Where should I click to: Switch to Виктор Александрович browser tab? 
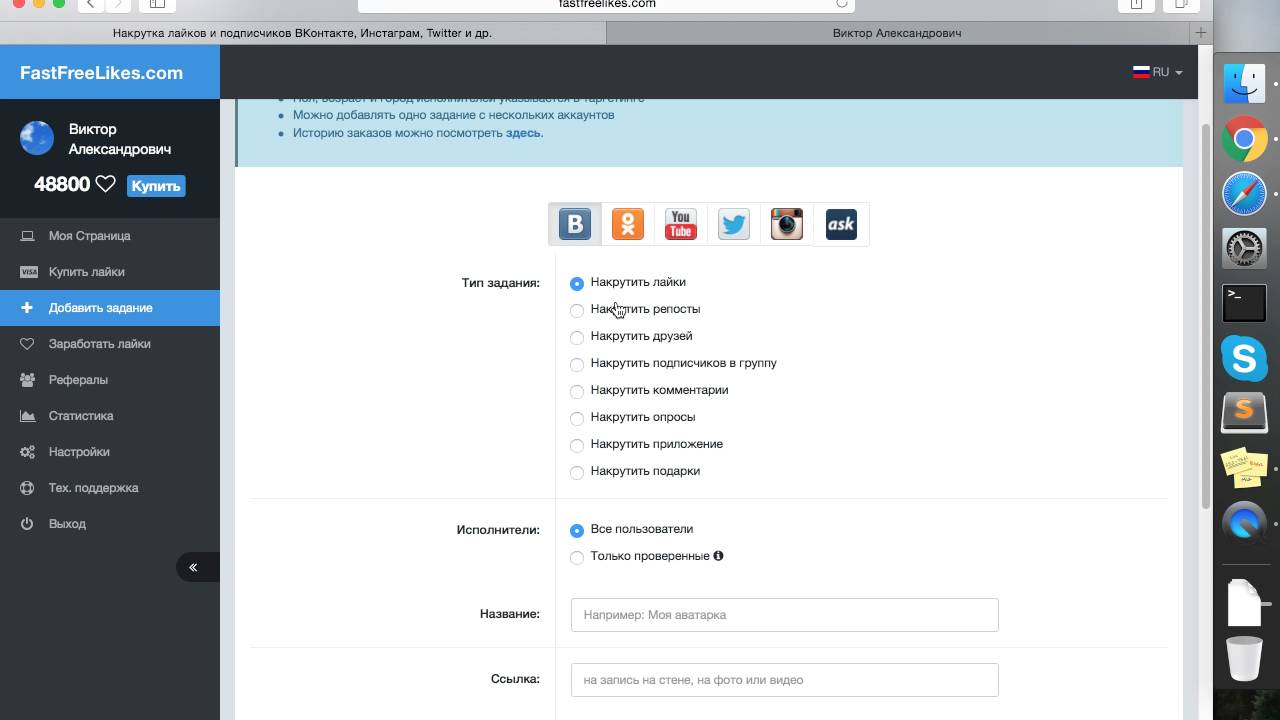point(897,33)
